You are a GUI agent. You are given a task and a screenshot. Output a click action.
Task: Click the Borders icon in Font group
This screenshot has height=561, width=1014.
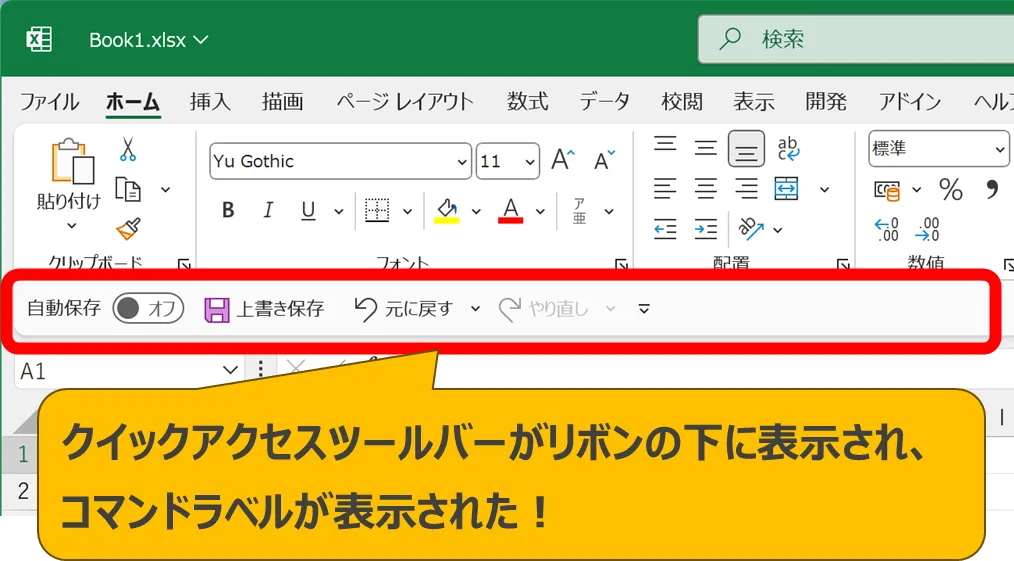pos(377,211)
